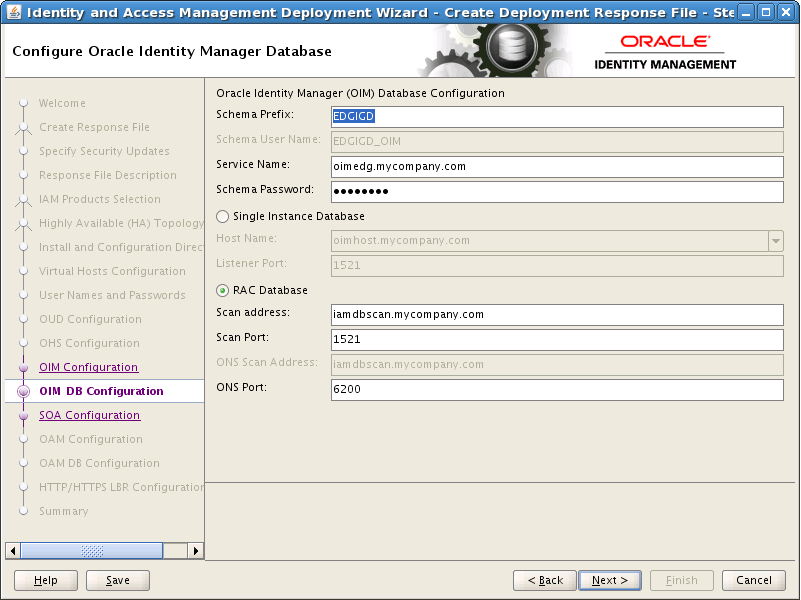Click the Help button
Viewport: 801px width, 600px height.
pos(46,580)
